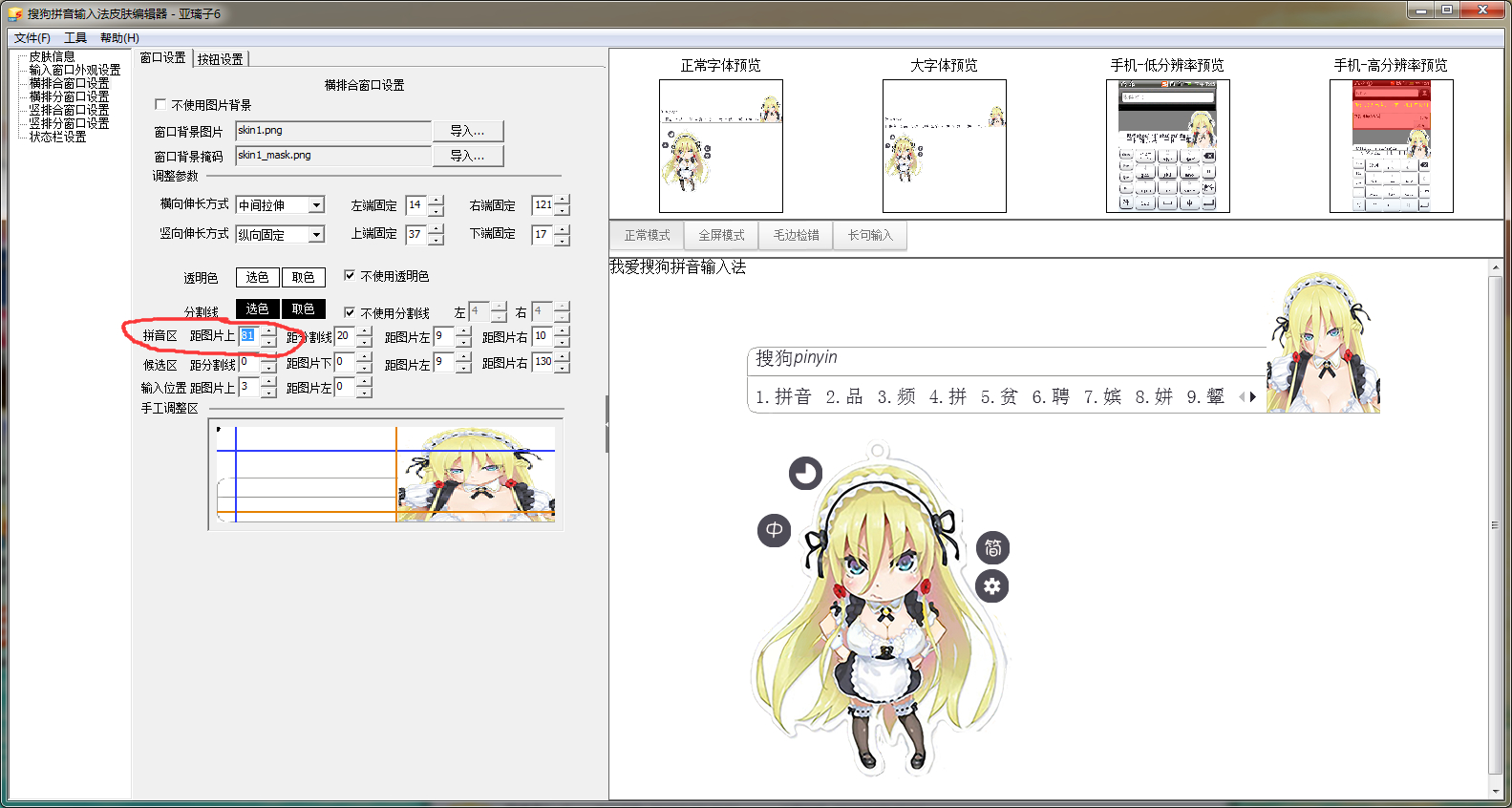Toggle the 不使用分割线 checkbox
Screen dimensions: 1512x808
tap(350, 312)
